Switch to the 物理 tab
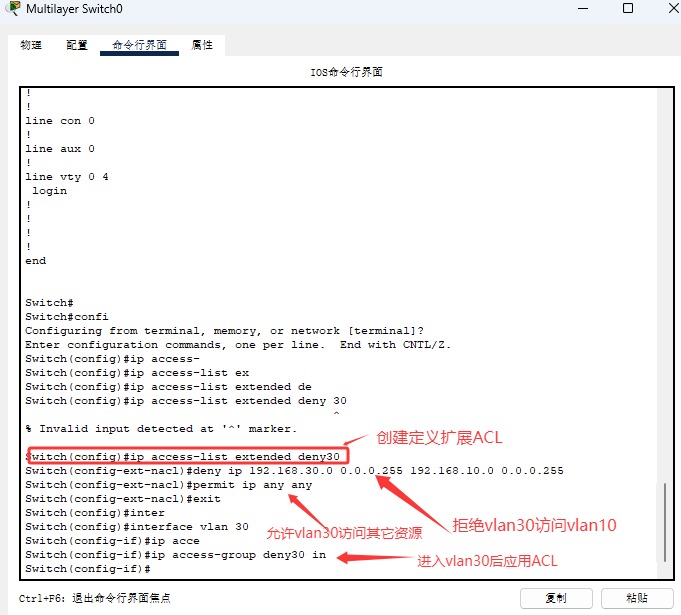The width and height of the screenshot is (681, 615). click(31, 45)
